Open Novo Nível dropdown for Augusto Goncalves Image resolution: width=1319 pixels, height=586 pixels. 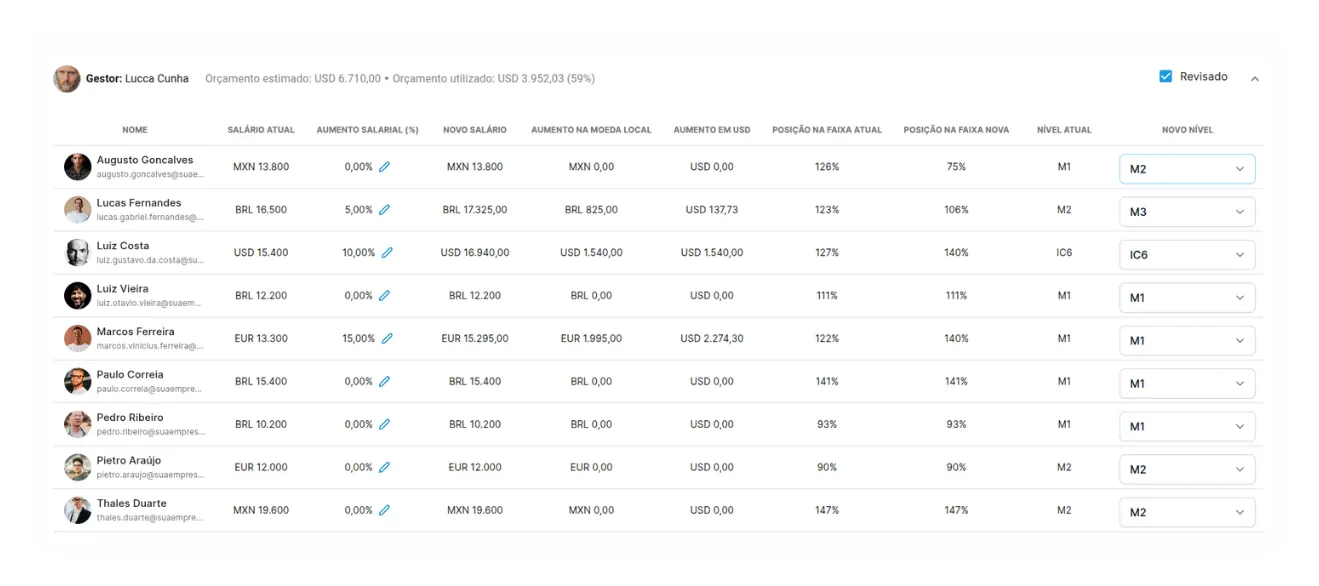[x=1187, y=169]
